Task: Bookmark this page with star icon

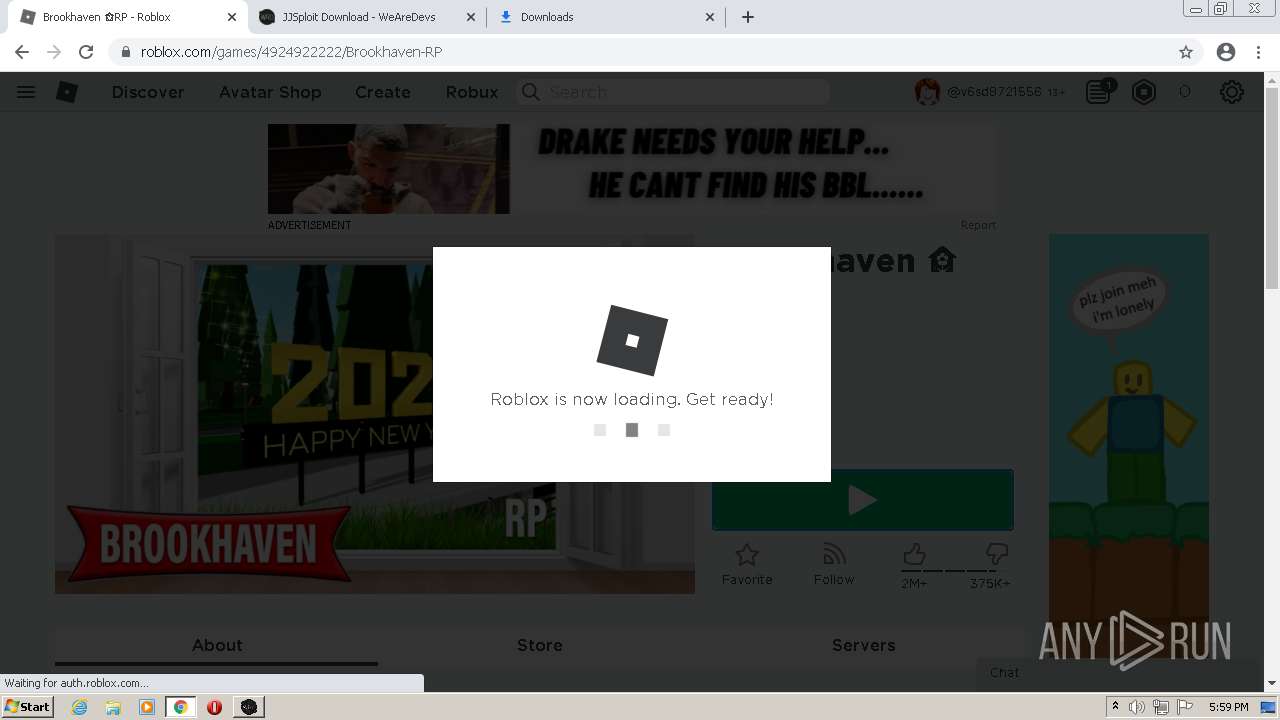Action: click(x=1186, y=52)
